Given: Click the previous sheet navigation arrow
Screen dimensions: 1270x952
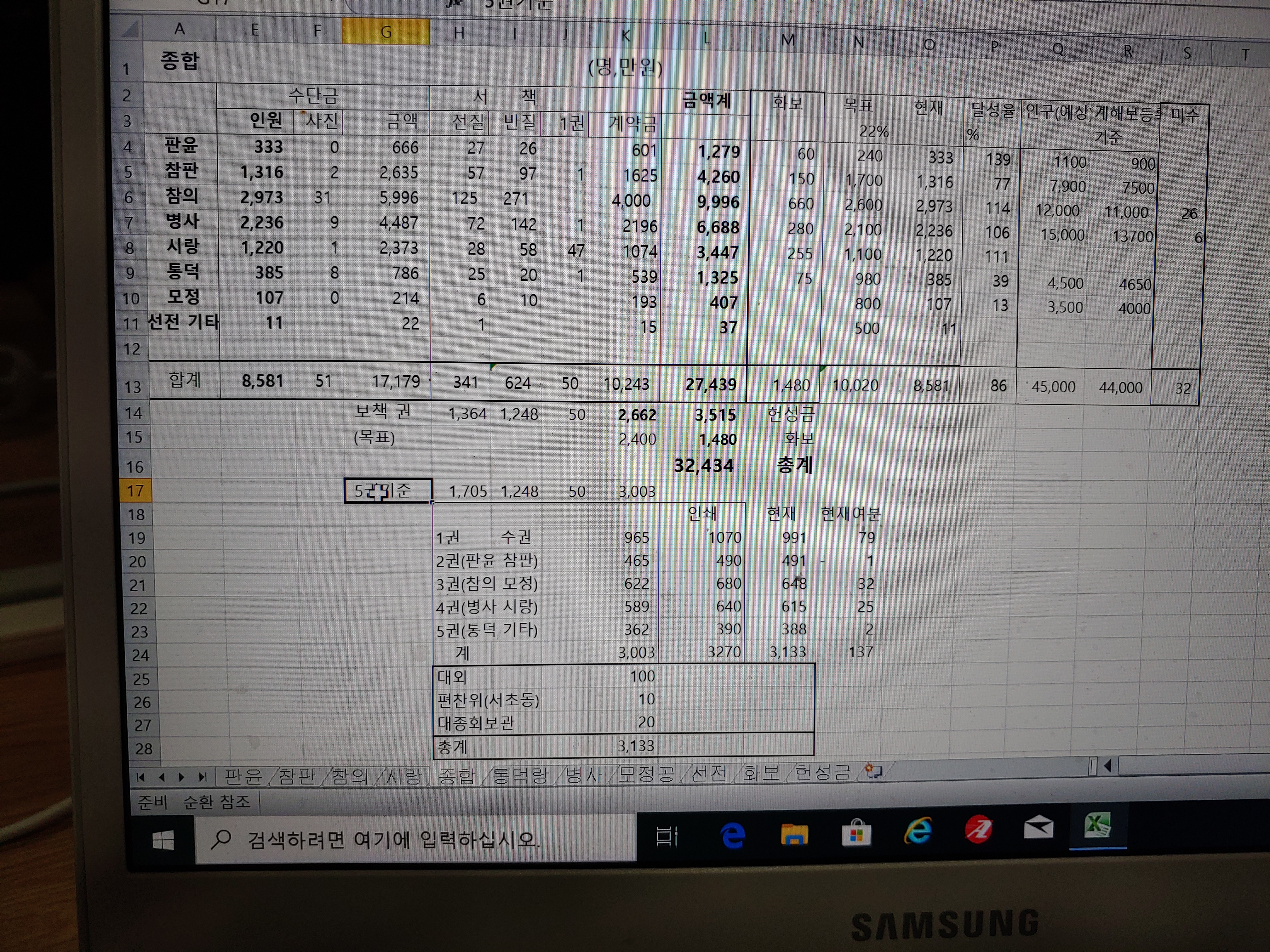Looking at the screenshot, I should click(x=162, y=777).
